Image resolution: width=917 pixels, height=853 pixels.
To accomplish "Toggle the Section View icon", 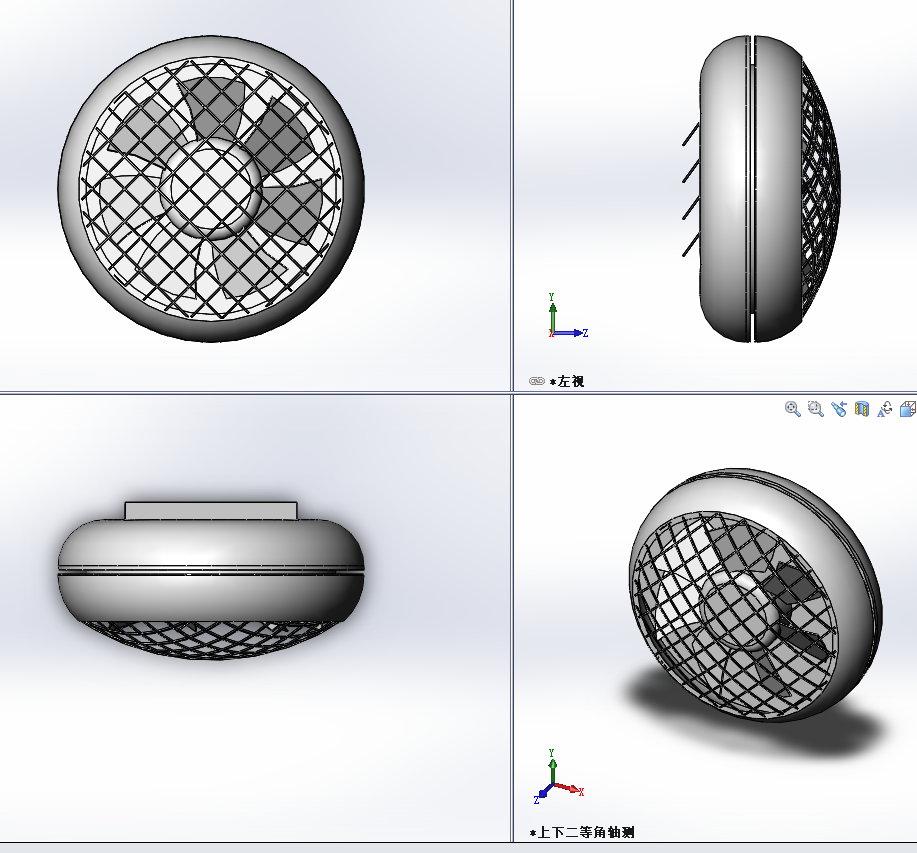I will (861, 409).
